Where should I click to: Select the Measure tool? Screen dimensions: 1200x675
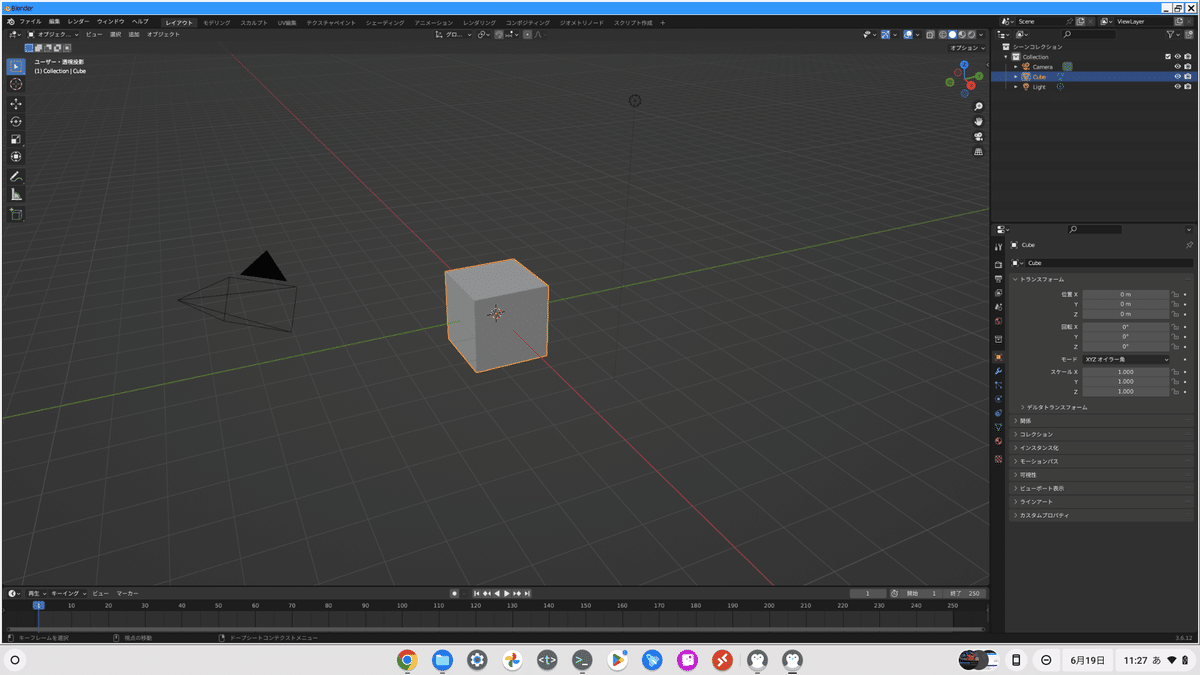[x=16, y=194]
